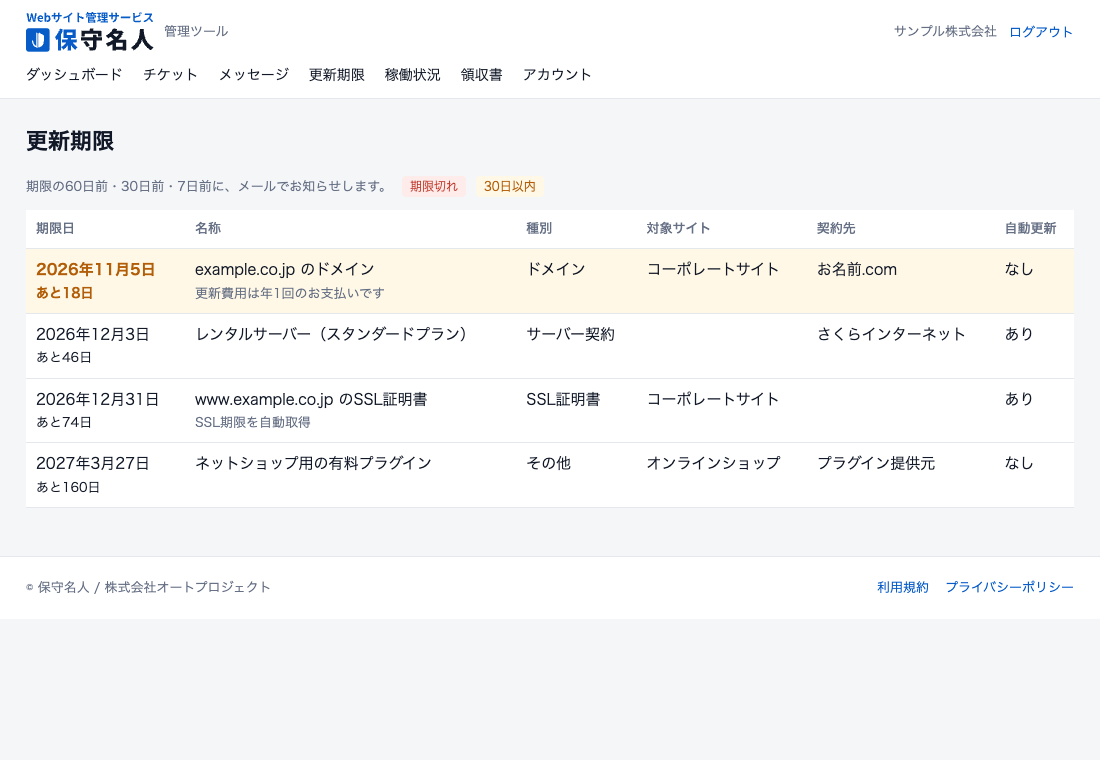The width and height of the screenshot is (1100, 760).
Task: Open the ダッシュボード menu
Action: click(74, 74)
